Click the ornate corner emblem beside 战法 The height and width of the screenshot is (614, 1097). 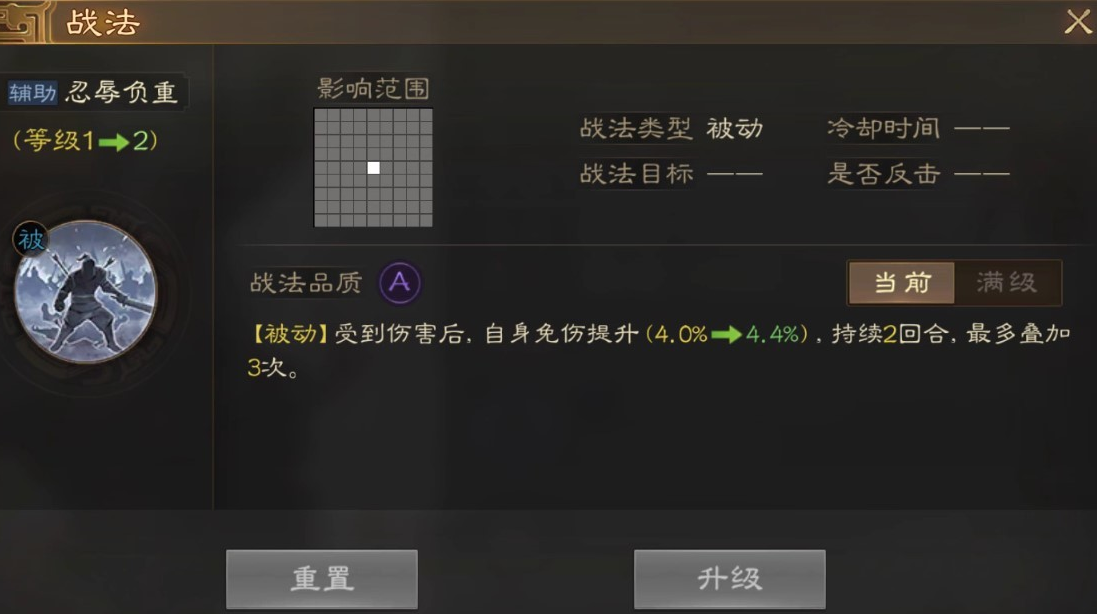[x=25, y=22]
